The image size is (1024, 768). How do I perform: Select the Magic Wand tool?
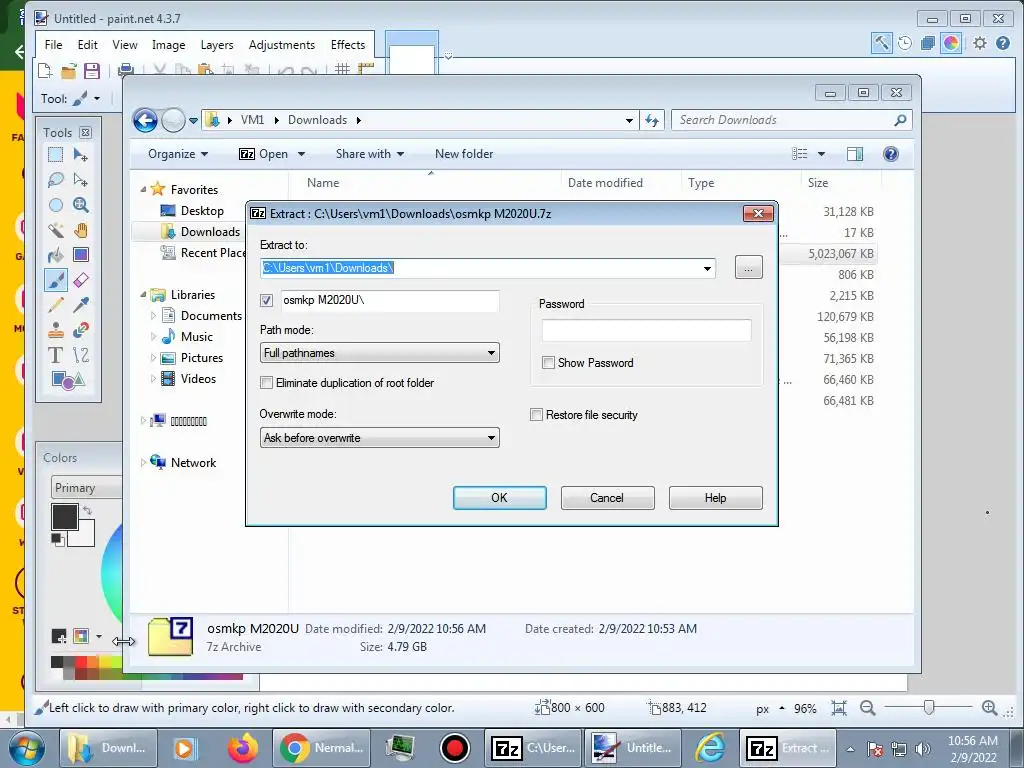pos(56,230)
